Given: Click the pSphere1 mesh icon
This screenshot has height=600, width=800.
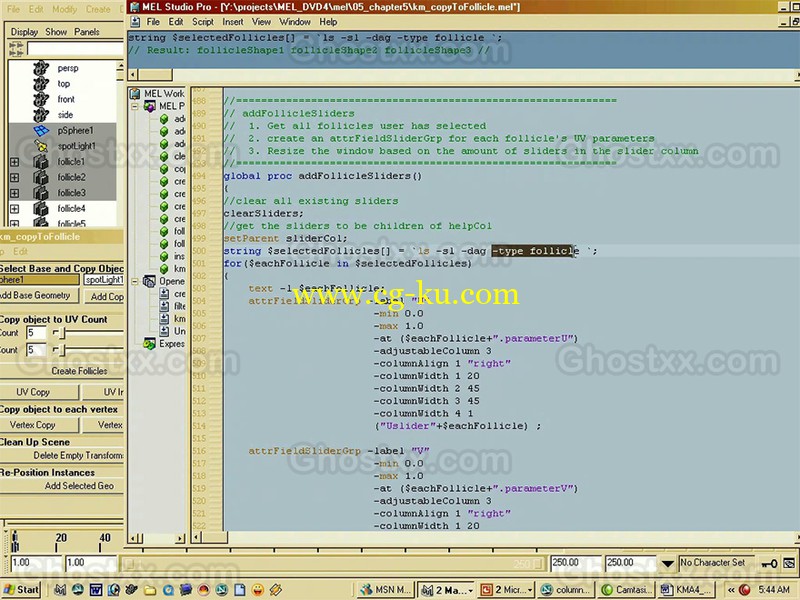Looking at the screenshot, I should coord(41,131).
